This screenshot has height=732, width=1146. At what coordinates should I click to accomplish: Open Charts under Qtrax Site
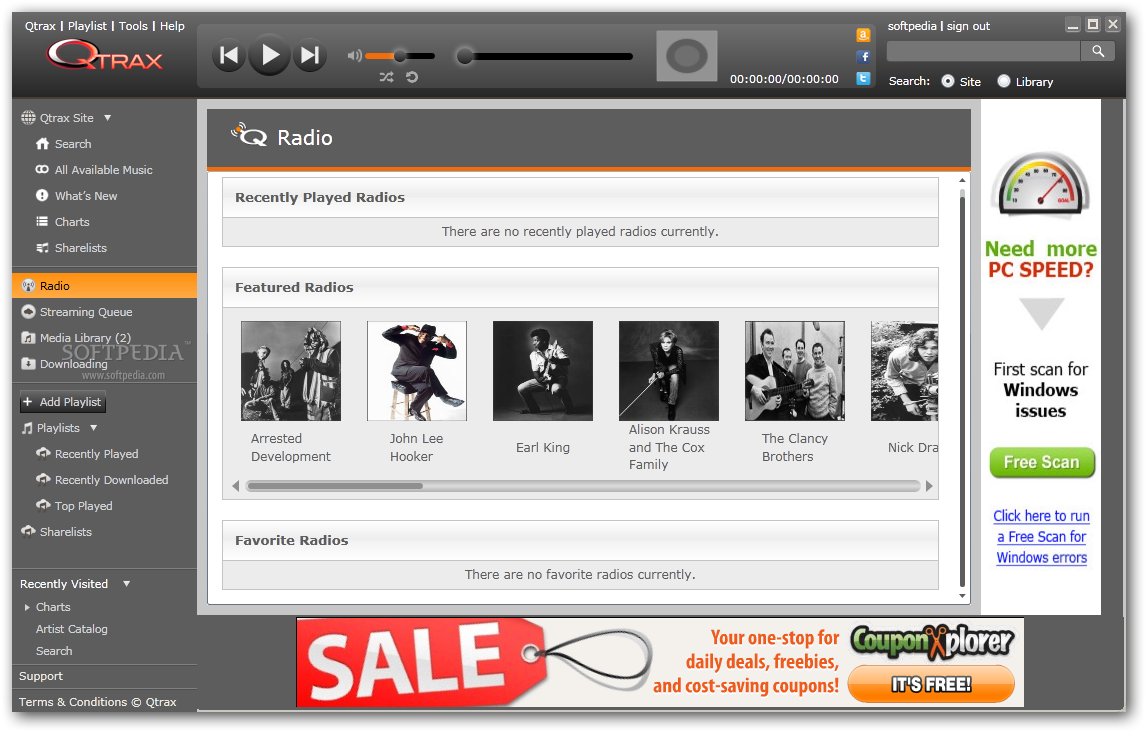(63, 221)
